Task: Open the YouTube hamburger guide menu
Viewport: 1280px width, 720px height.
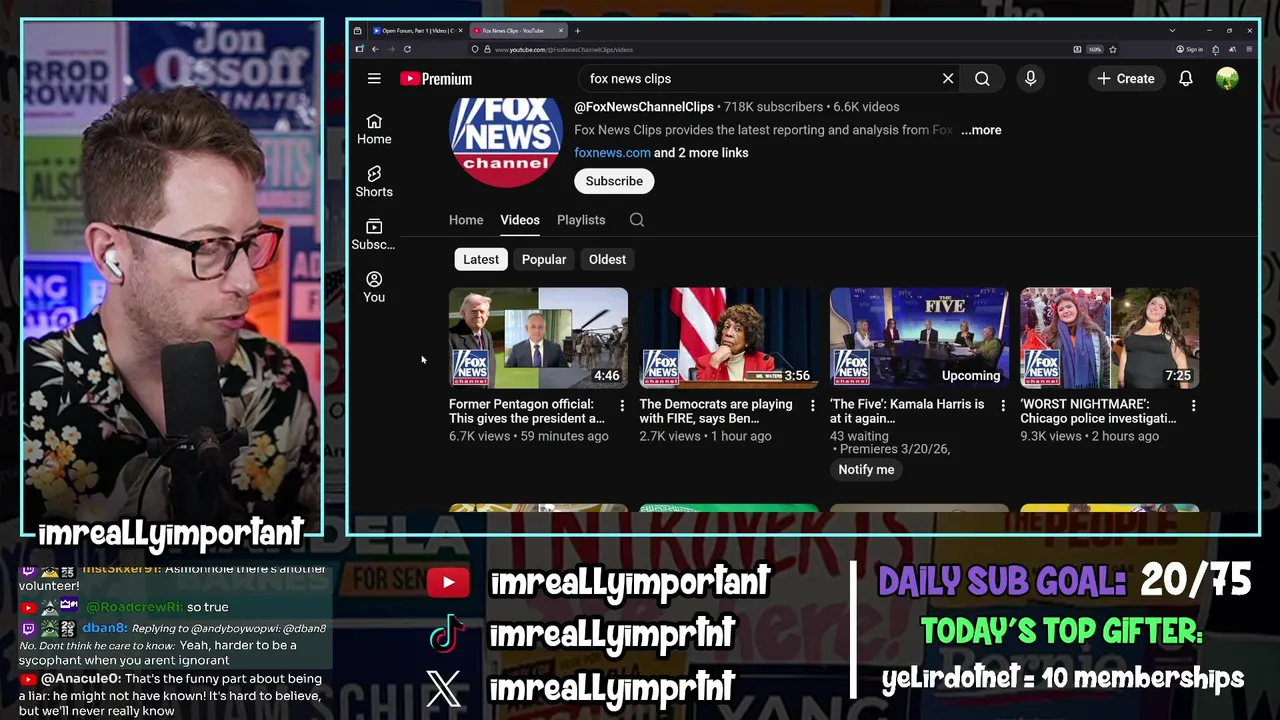Action: [x=374, y=78]
